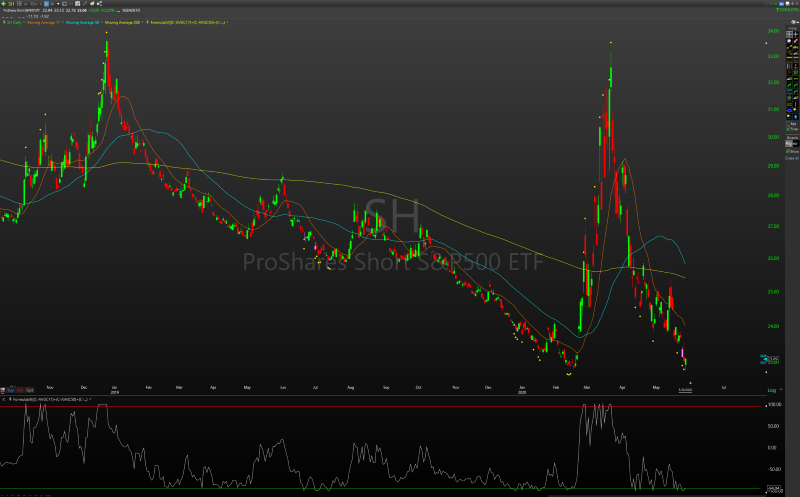800x497 pixels.
Task: Click the Buy button
Action: tap(10, 390)
